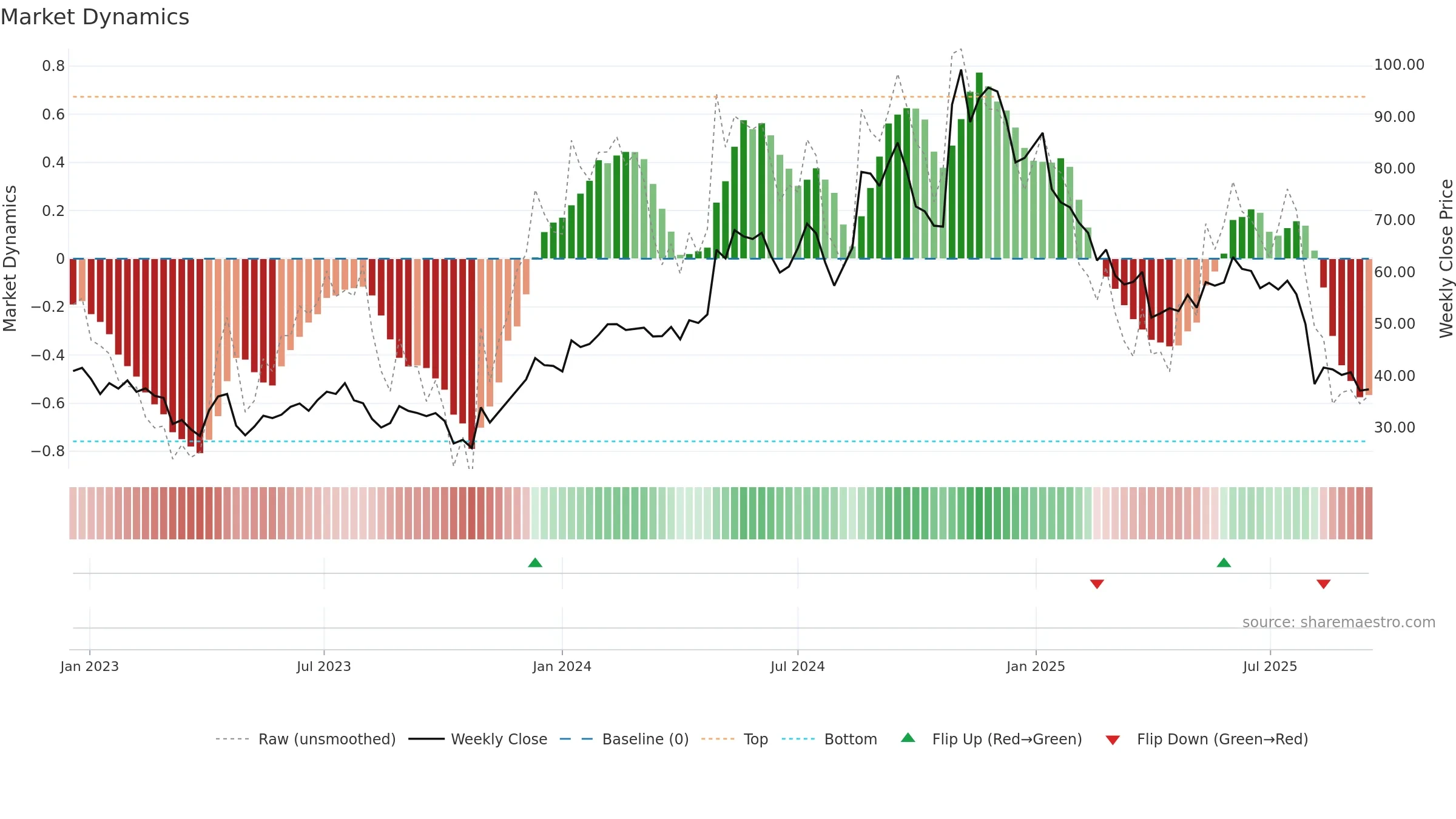
Task: Click the 30.00 right axis price label
Action: pos(1394,427)
